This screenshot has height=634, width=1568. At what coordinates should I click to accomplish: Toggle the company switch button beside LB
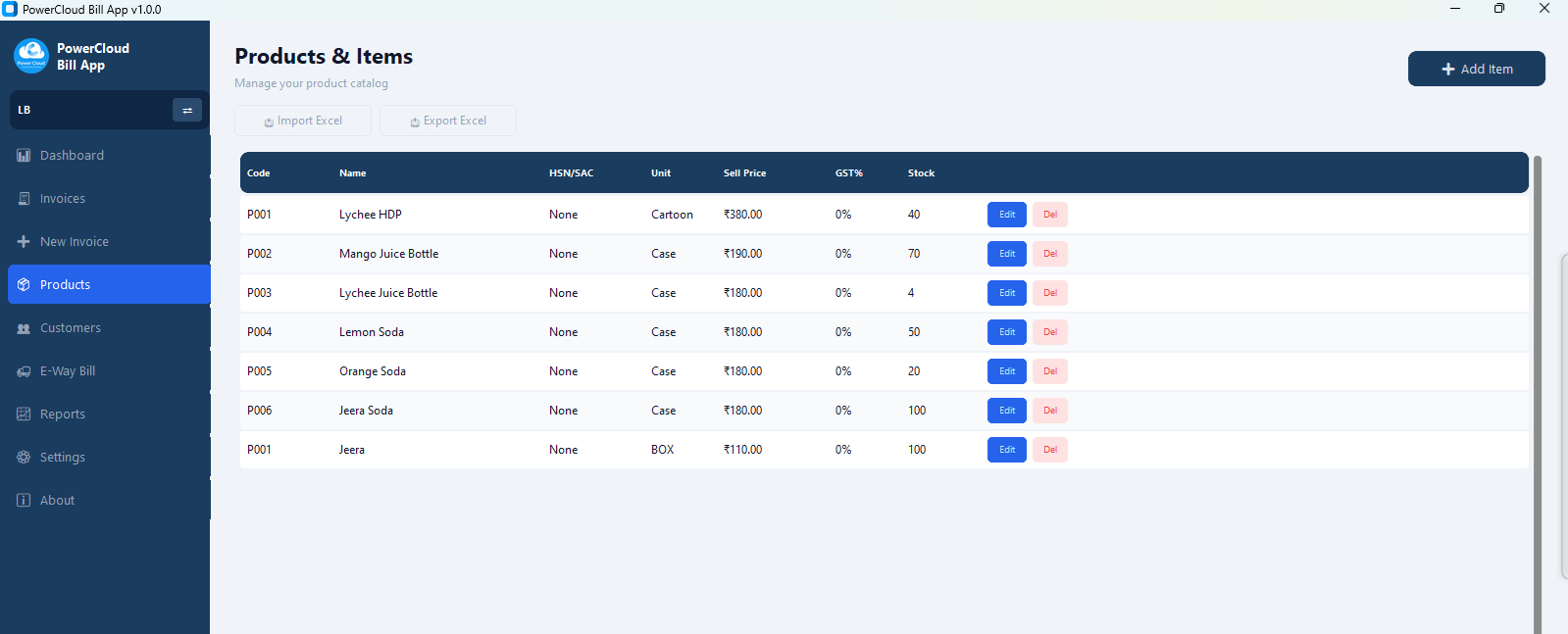[186, 110]
